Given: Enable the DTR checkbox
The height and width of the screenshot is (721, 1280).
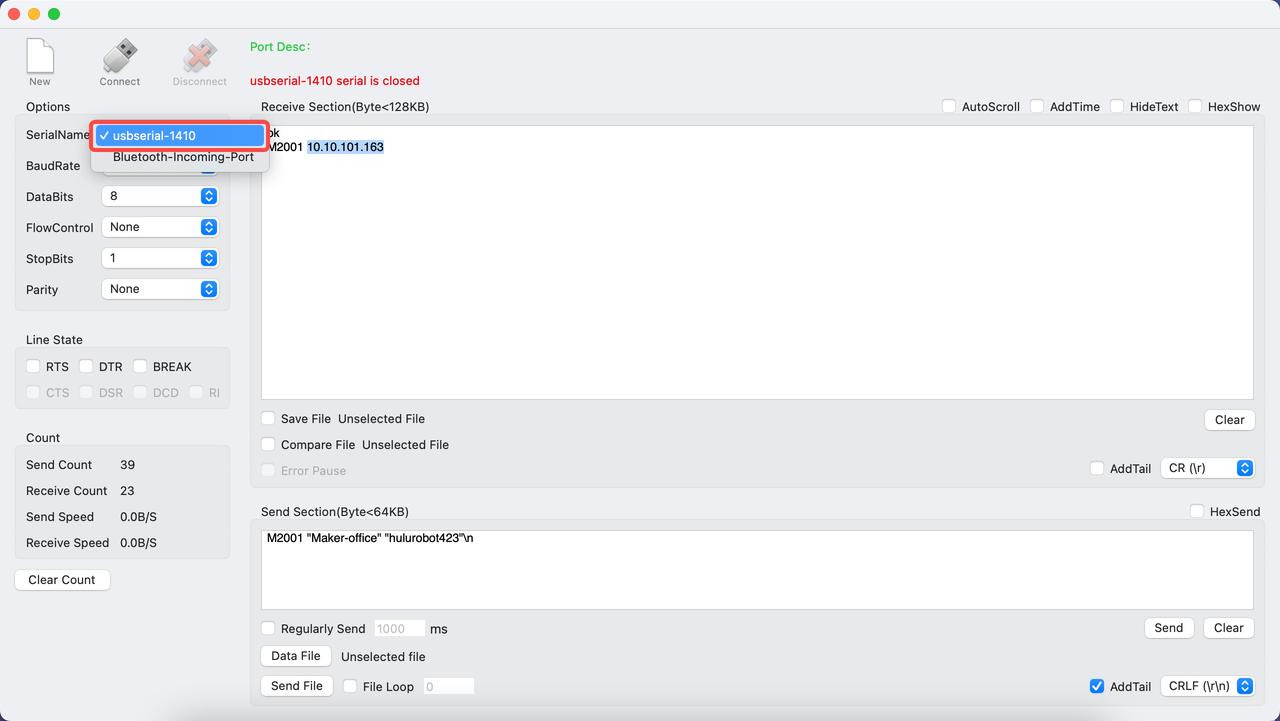Looking at the screenshot, I should (86, 366).
